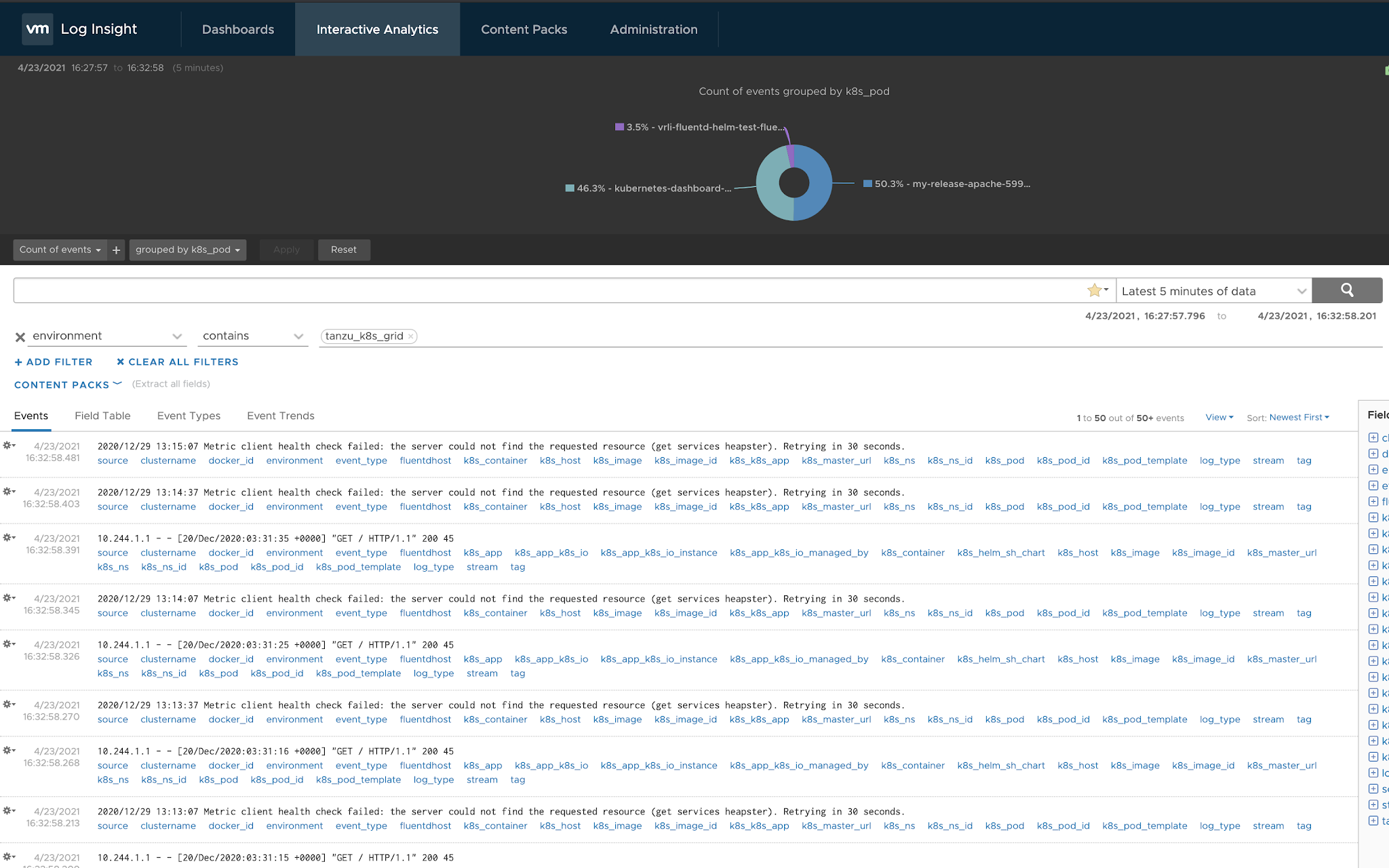Viewport: 1389px width, 868px height.
Task: Click the blue my-release-apache legend swatch
Action: (867, 183)
